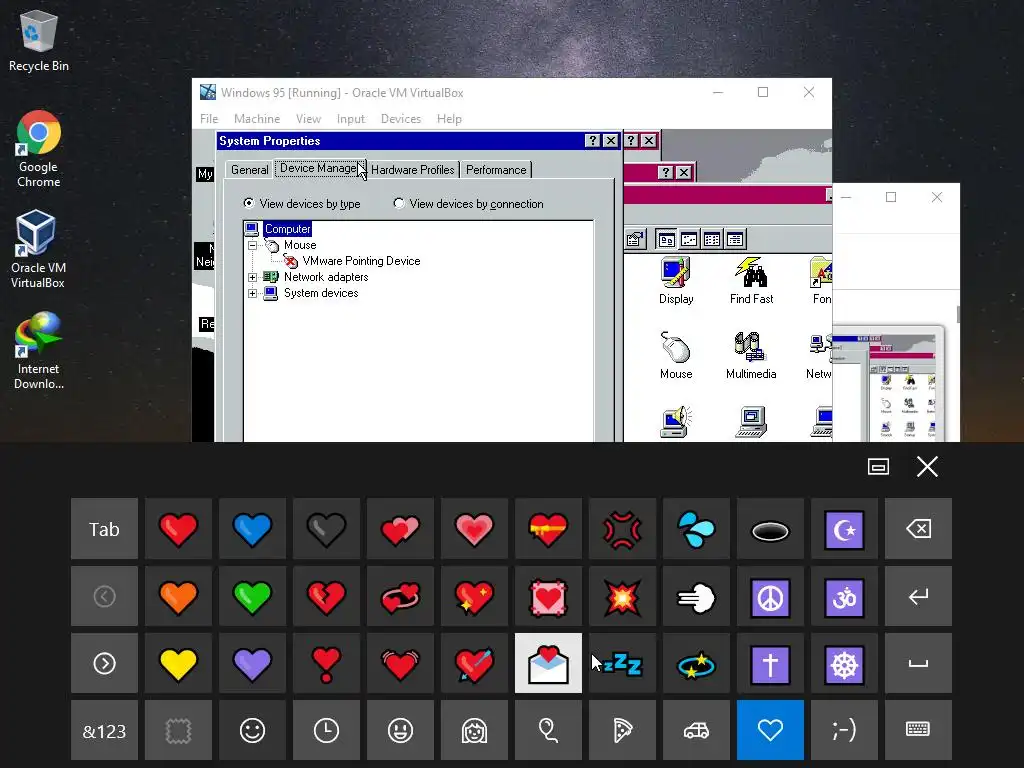Viewport: 1024px width, 768px height.
Task: Open the VirtualBox Help menu
Action: coord(449,119)
